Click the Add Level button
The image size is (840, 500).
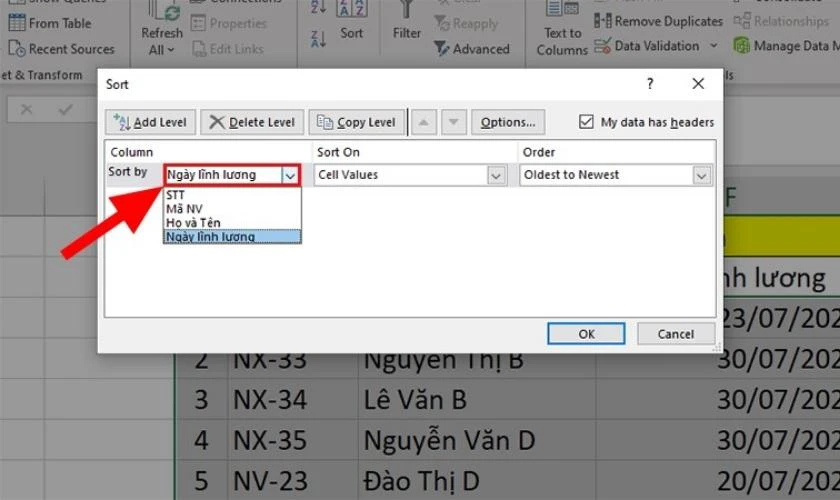point(151,122)
